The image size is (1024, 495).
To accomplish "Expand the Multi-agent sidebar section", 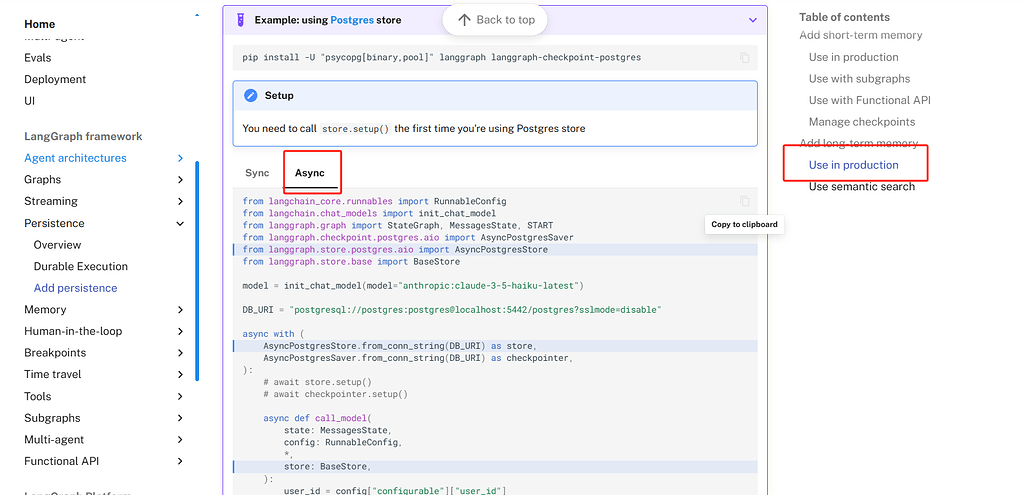I will click(x=180, y=439).
